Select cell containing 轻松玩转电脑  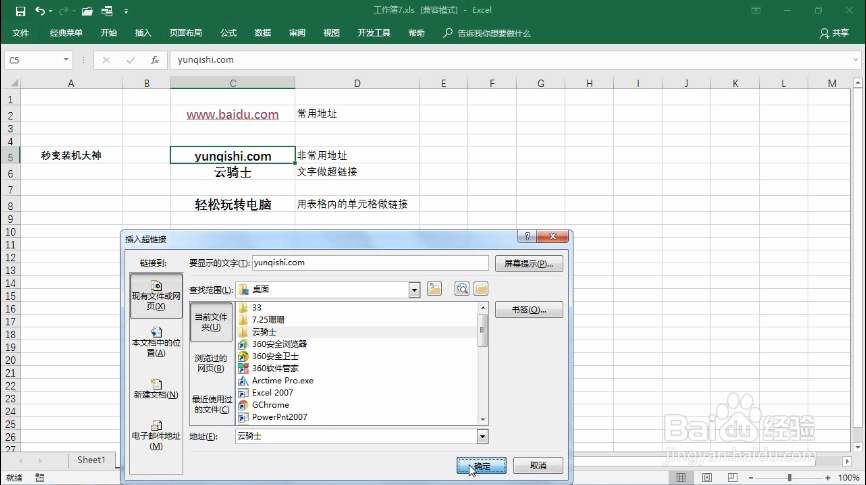(233, 204)
